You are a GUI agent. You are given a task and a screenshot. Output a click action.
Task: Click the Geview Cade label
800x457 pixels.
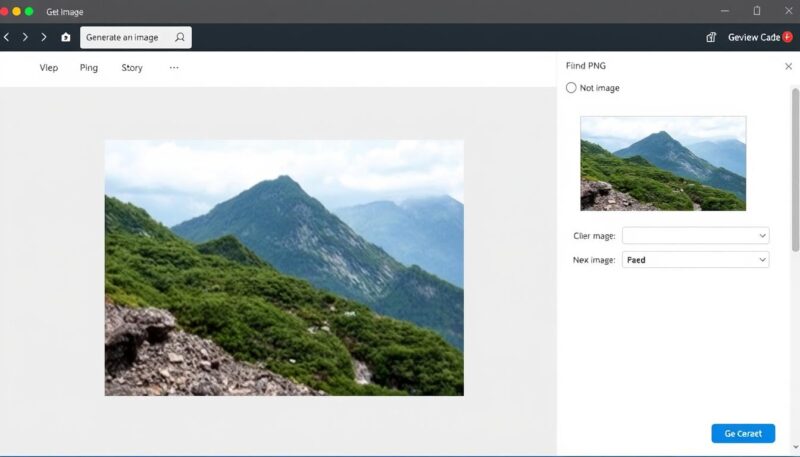coord(753,37)
